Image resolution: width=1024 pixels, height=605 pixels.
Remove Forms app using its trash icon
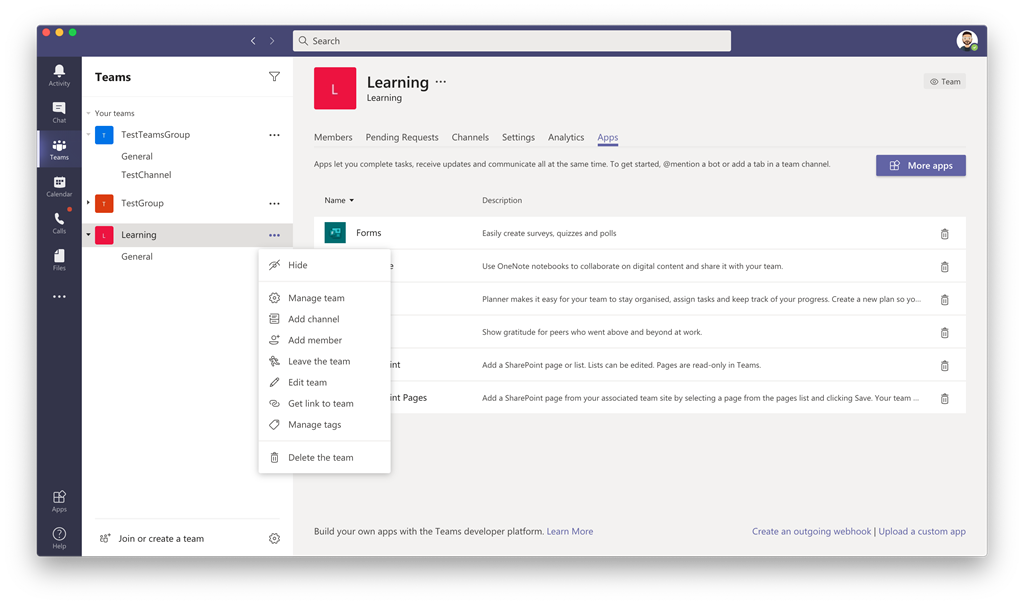pyautogui.click(x=944, y=232)
